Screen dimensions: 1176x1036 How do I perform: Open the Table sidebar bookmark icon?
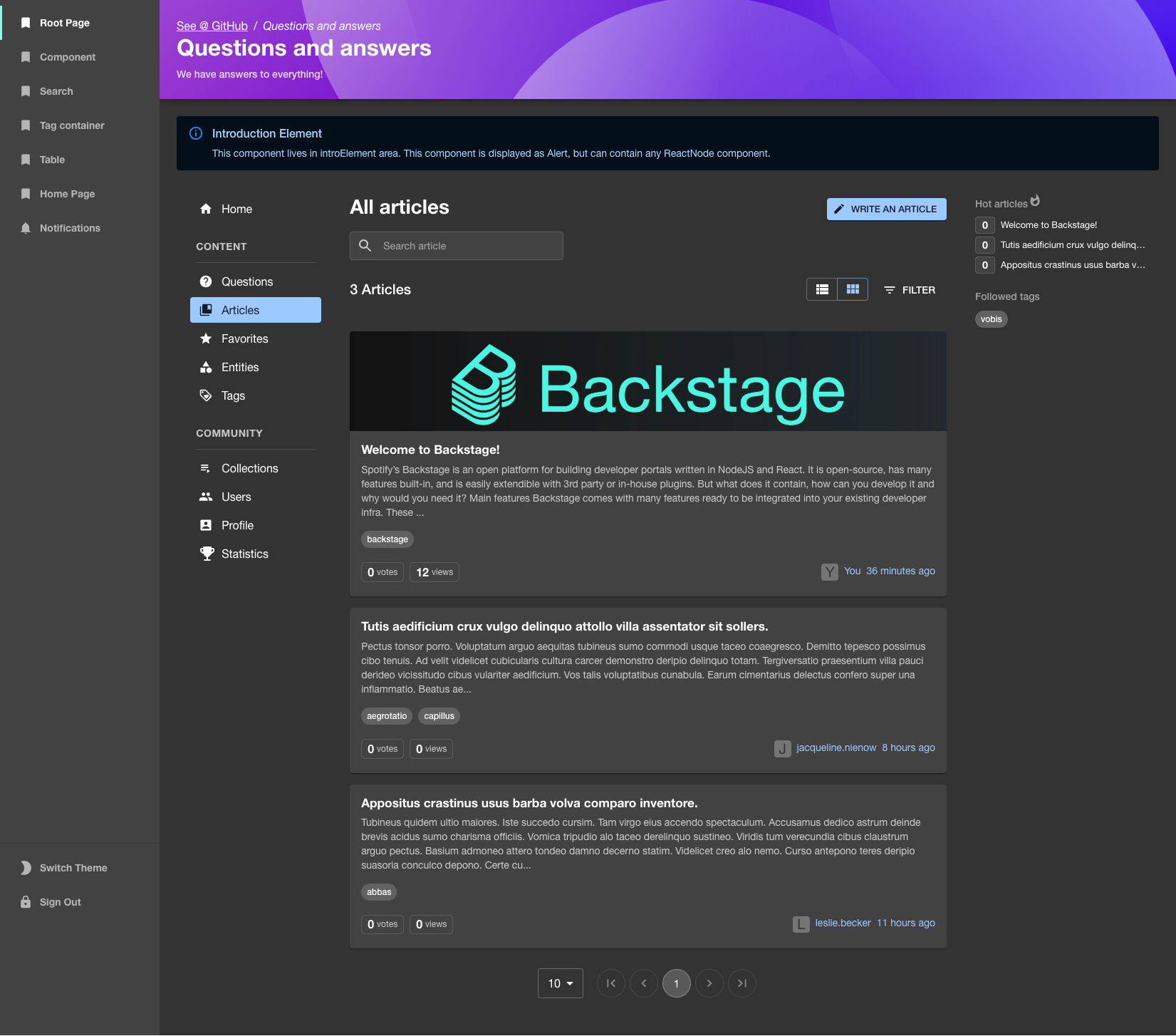point(26,160)
